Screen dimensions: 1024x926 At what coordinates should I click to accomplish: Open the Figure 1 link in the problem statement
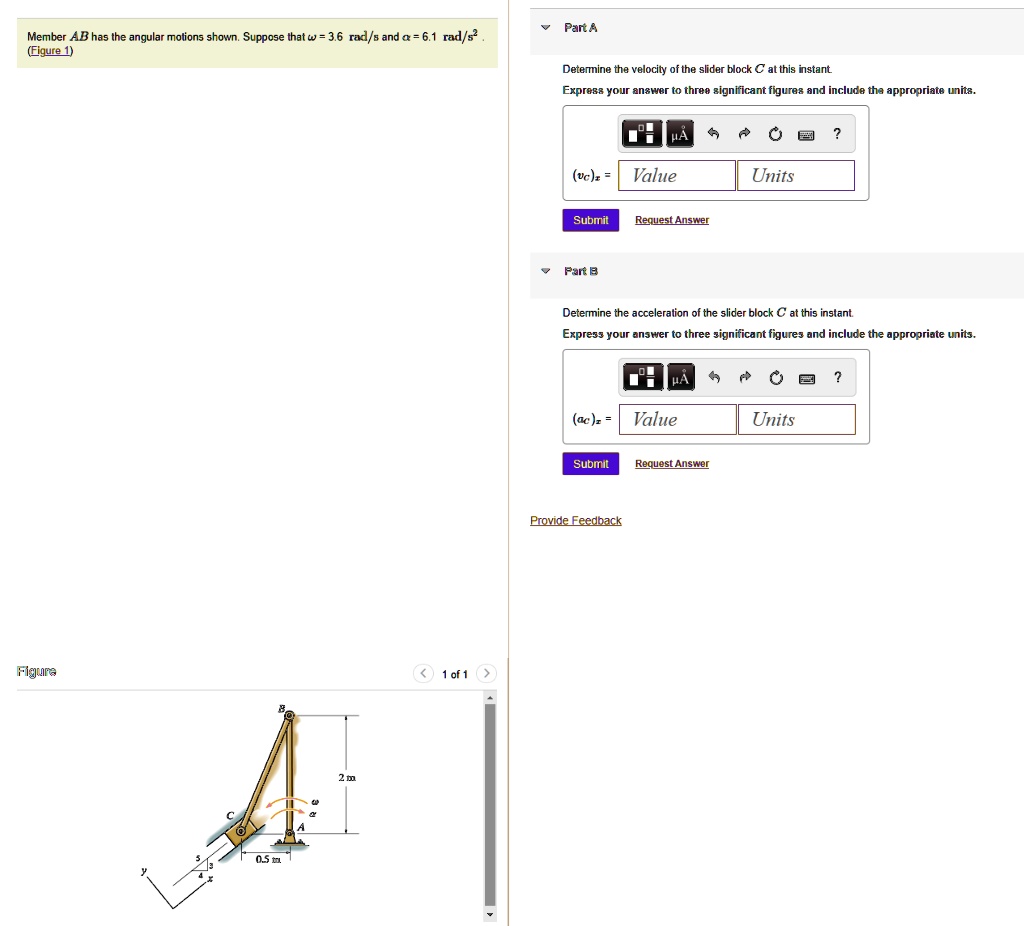click(x=50, y=50)
